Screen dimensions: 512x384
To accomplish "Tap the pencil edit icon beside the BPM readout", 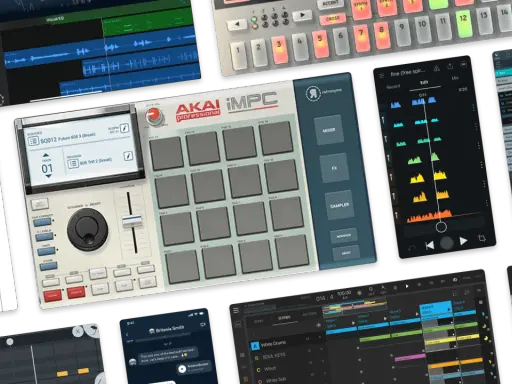I will pos(125,128).
